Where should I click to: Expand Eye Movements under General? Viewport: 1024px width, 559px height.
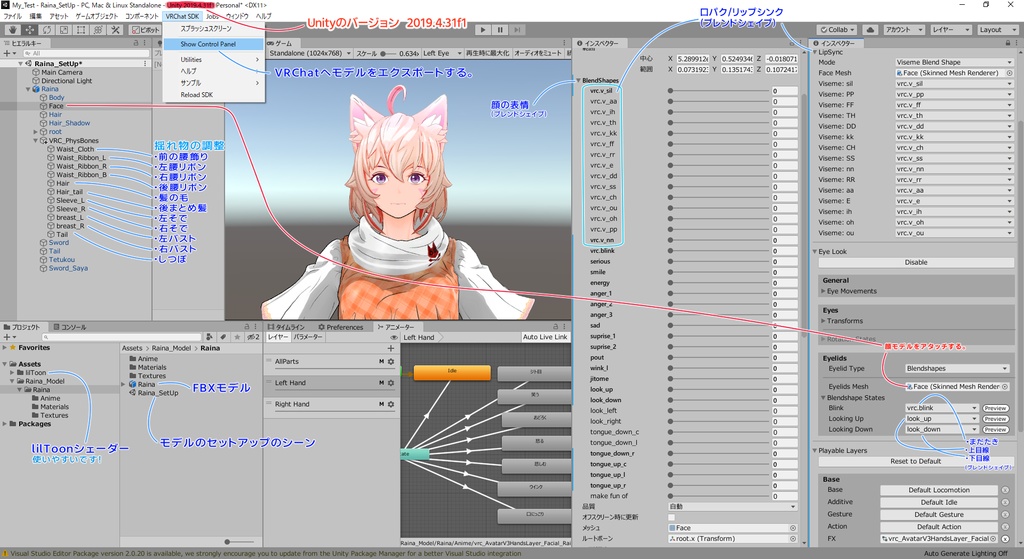pos(823,291)
